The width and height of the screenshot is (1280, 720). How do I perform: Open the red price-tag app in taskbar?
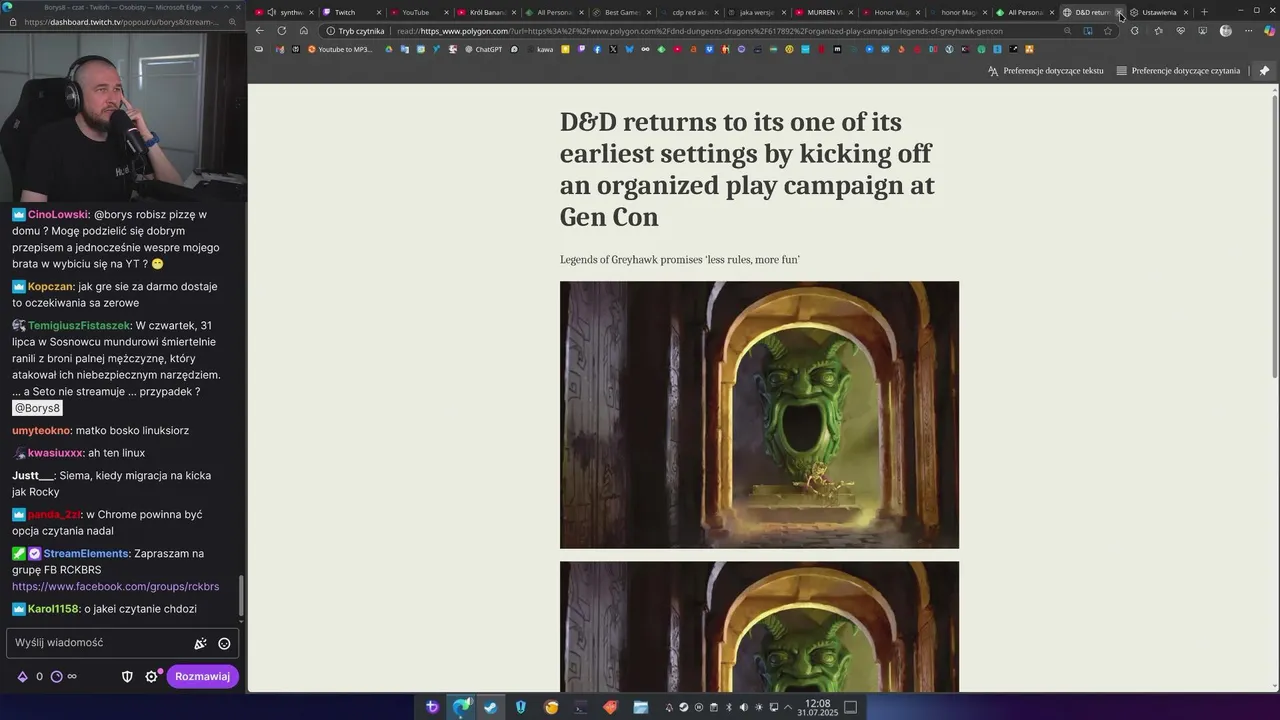pyautogui.click(x=610, y=707)
